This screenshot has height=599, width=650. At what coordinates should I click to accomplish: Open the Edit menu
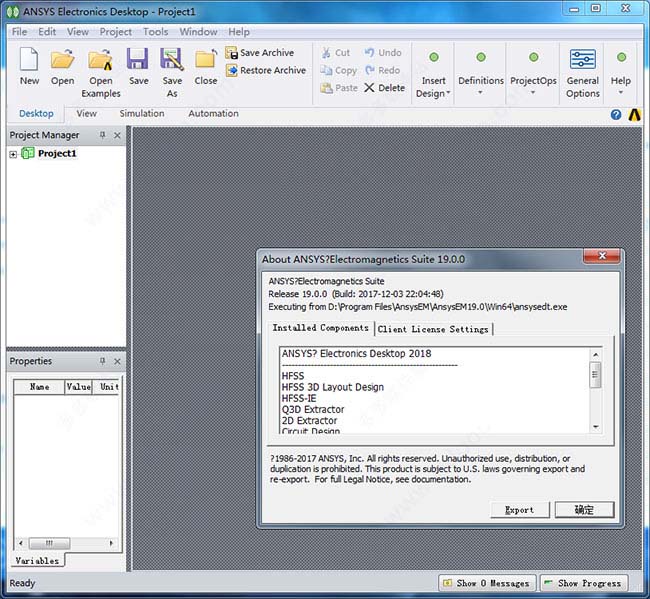pos(47,32)
